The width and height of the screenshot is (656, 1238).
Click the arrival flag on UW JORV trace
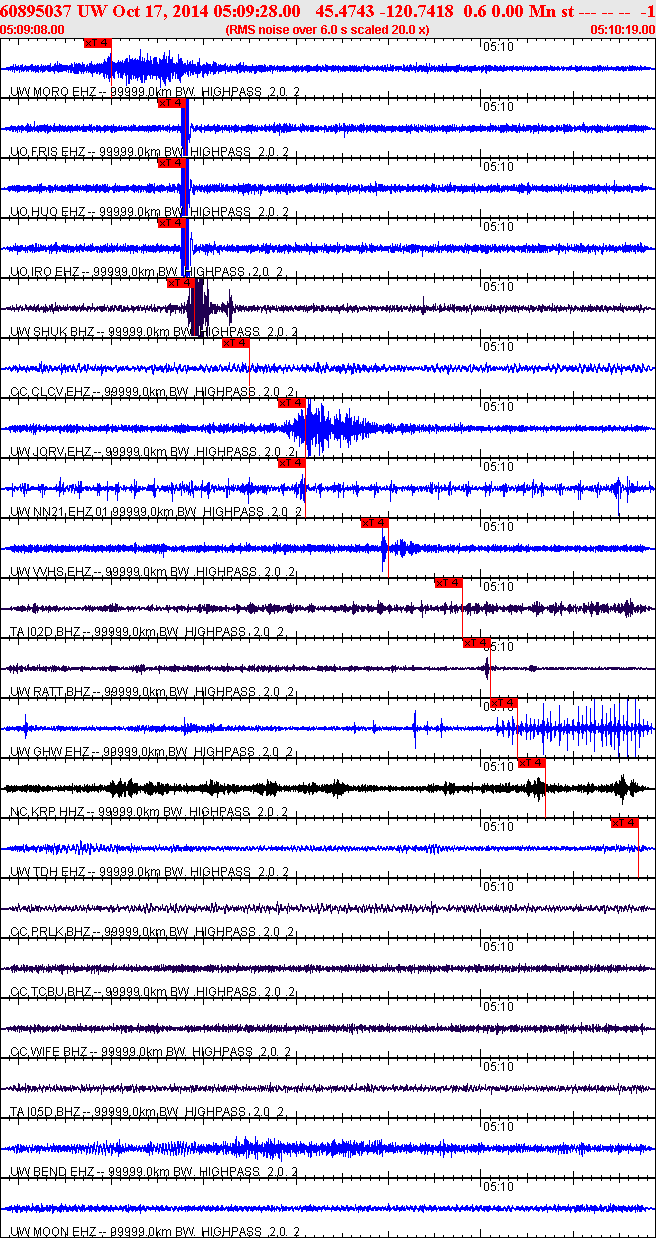coord(291,402)
